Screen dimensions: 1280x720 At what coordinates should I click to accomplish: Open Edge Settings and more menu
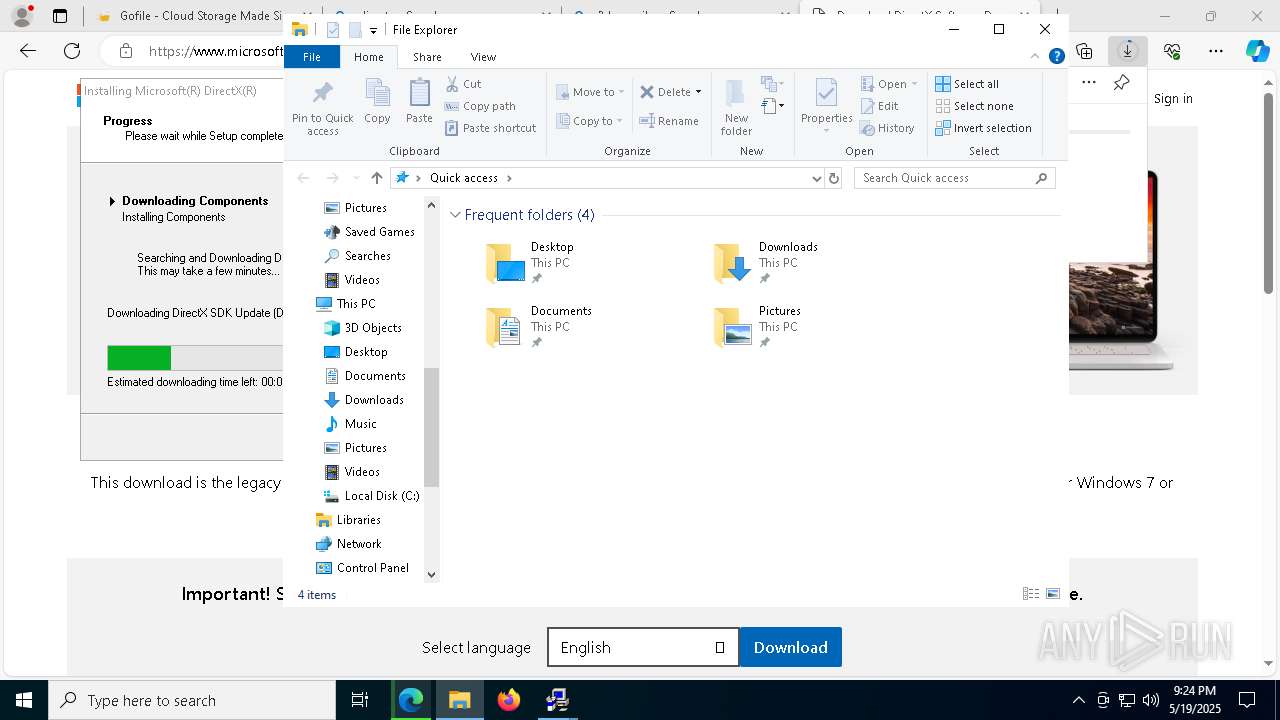point(1216,51)
